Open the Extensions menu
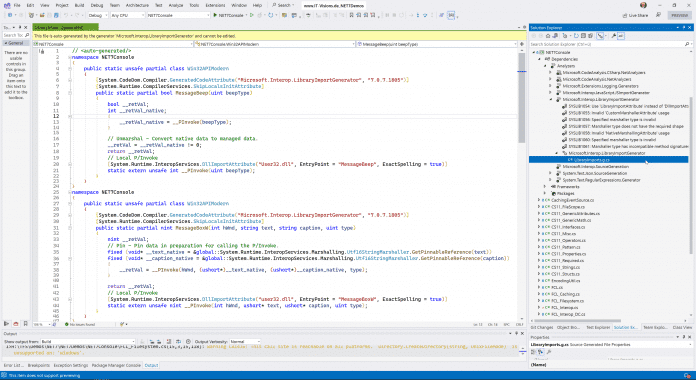The height and width of the screenshot is (380, 696). coord(215,5)
